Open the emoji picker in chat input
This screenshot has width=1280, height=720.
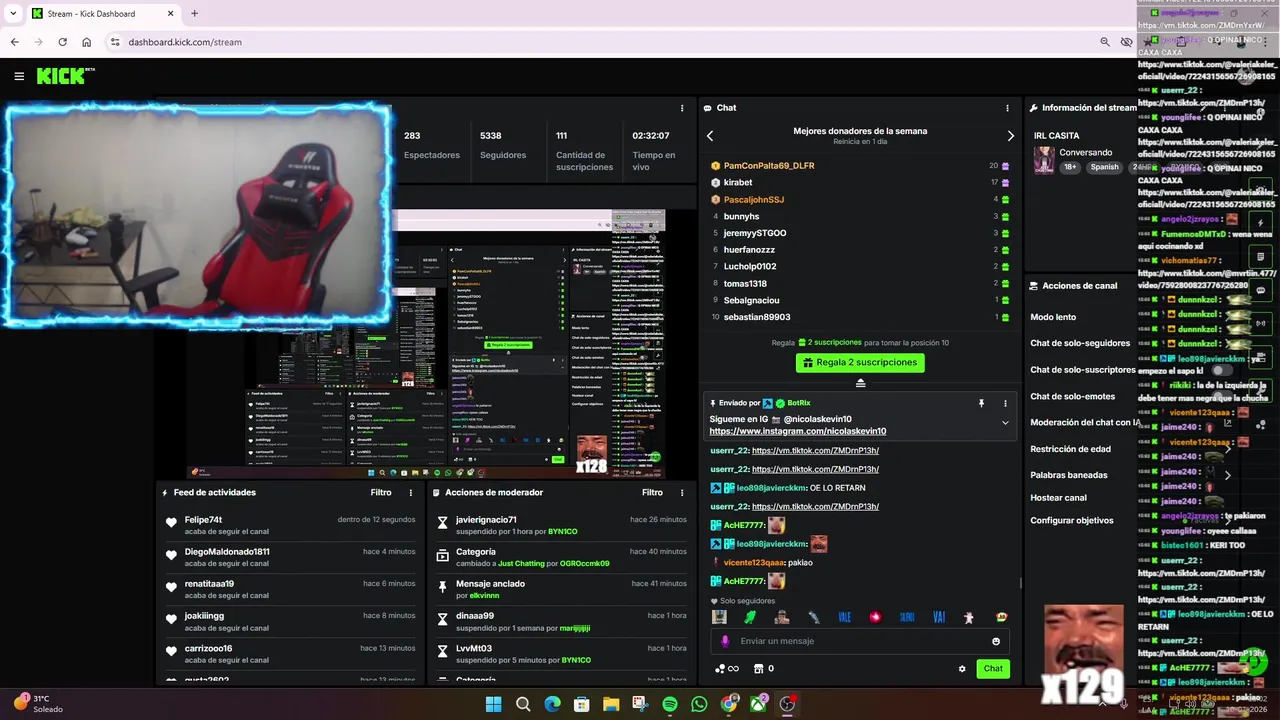[x=996, y=641]
